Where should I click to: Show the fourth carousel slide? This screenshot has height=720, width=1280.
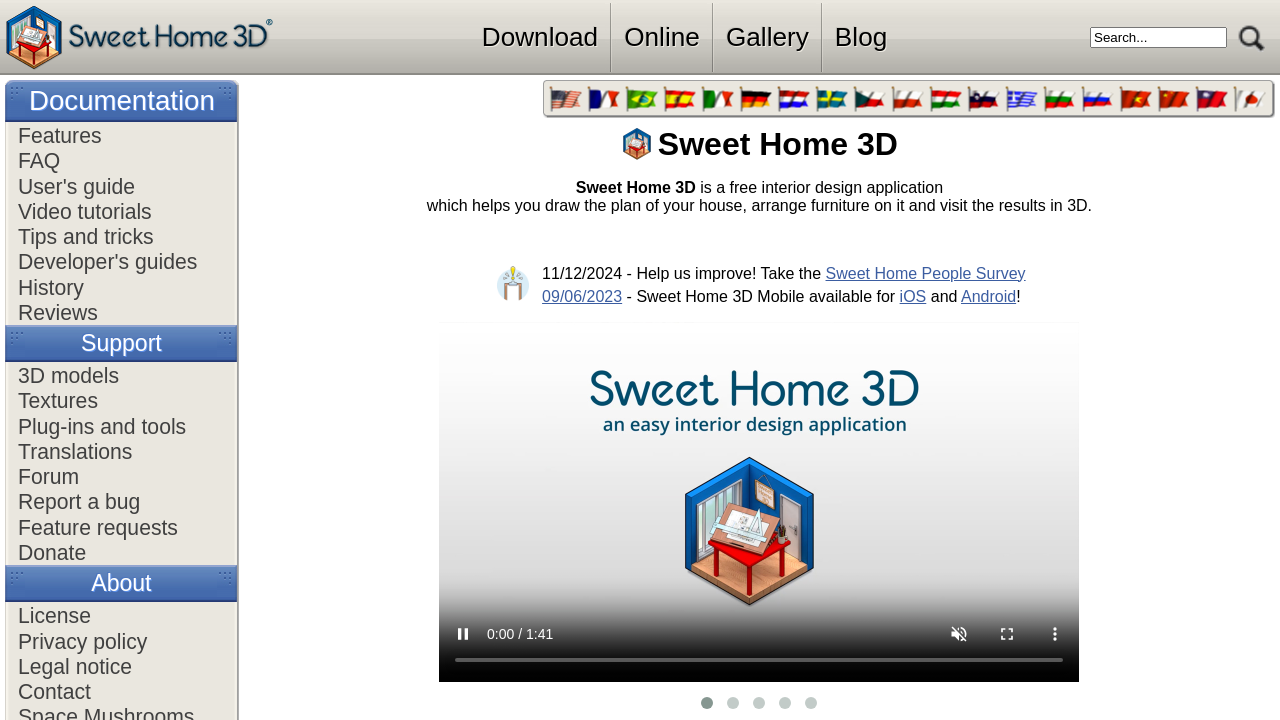click(x=785, y=703)
